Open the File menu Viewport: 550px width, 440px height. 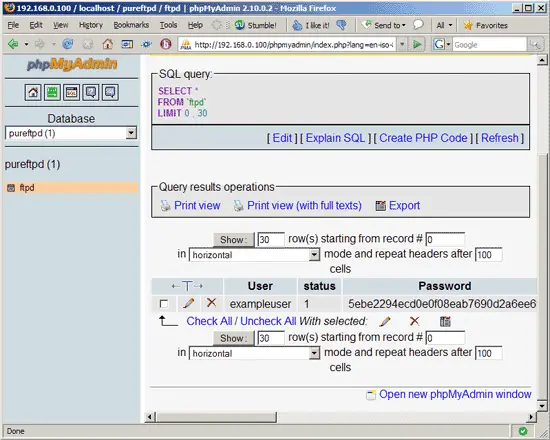tap(13, 25)
